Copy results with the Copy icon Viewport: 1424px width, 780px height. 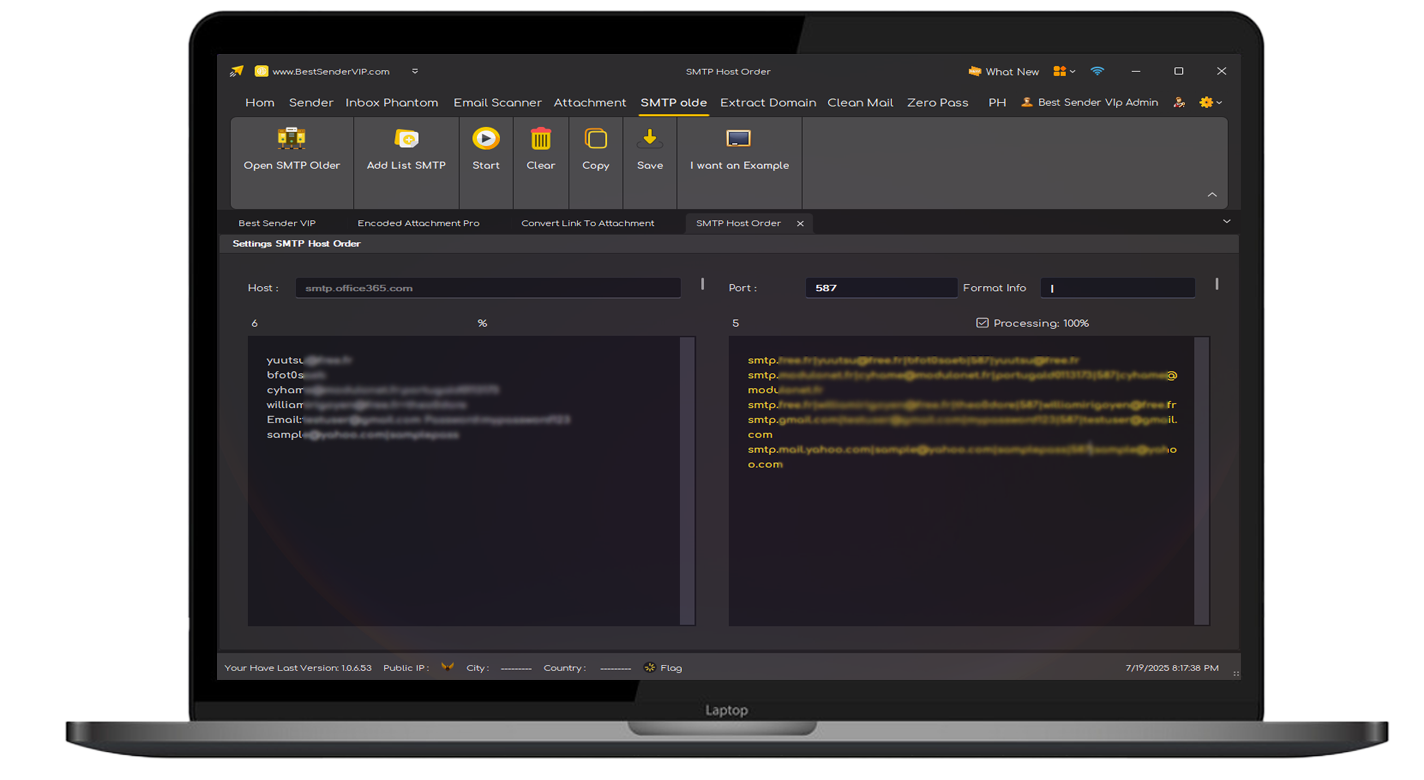click(x=596, y=138)
